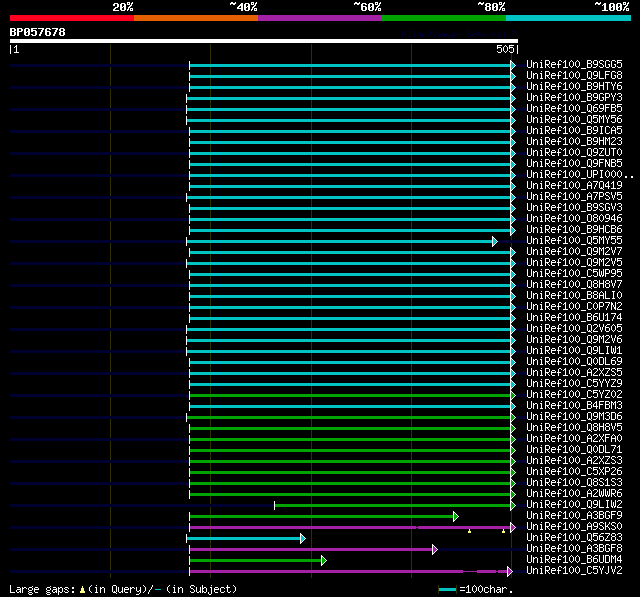Select the cyan alignment bar for B9SGG5
The height and width of the screenshot is (597, 640).
click(x=350, y=65)
